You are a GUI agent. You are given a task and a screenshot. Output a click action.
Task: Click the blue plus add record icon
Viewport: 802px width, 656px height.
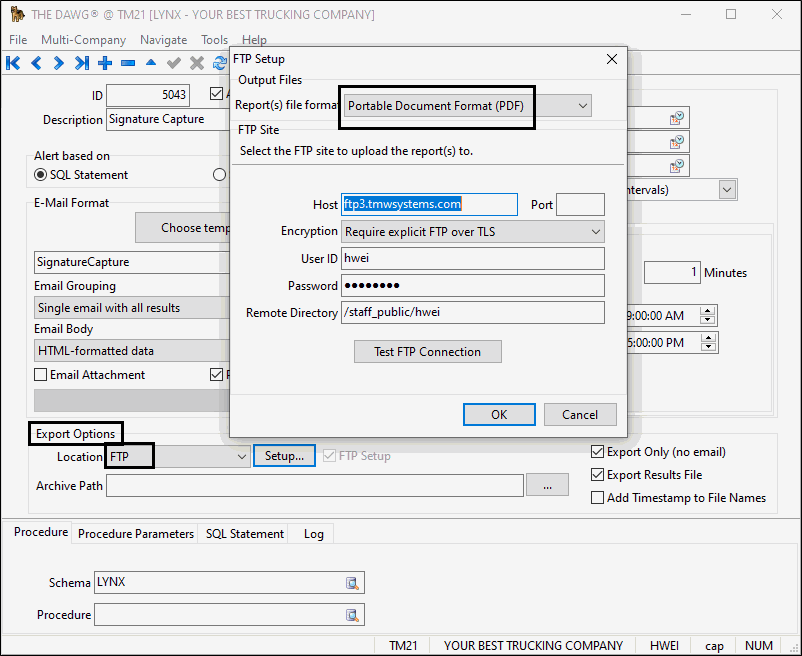[x=105, y=63]
